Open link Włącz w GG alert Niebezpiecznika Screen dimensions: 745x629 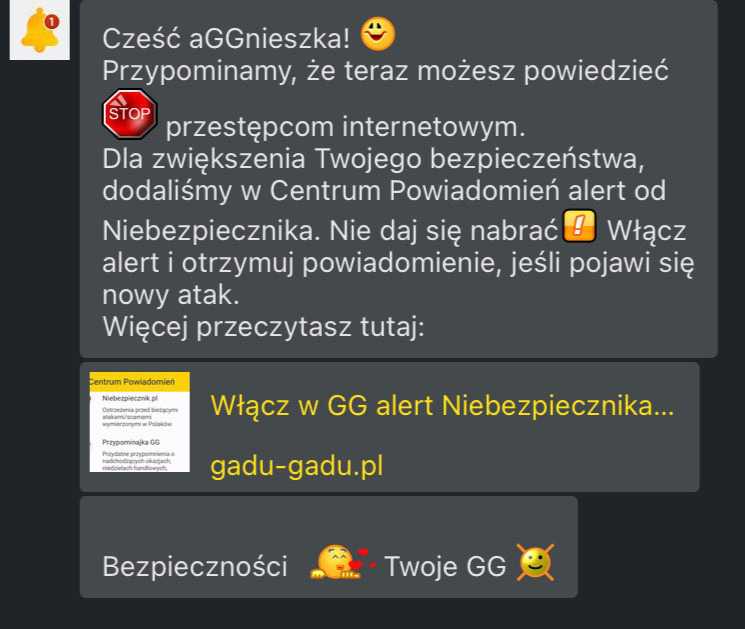pyautogui.click(x=442, y=406)
